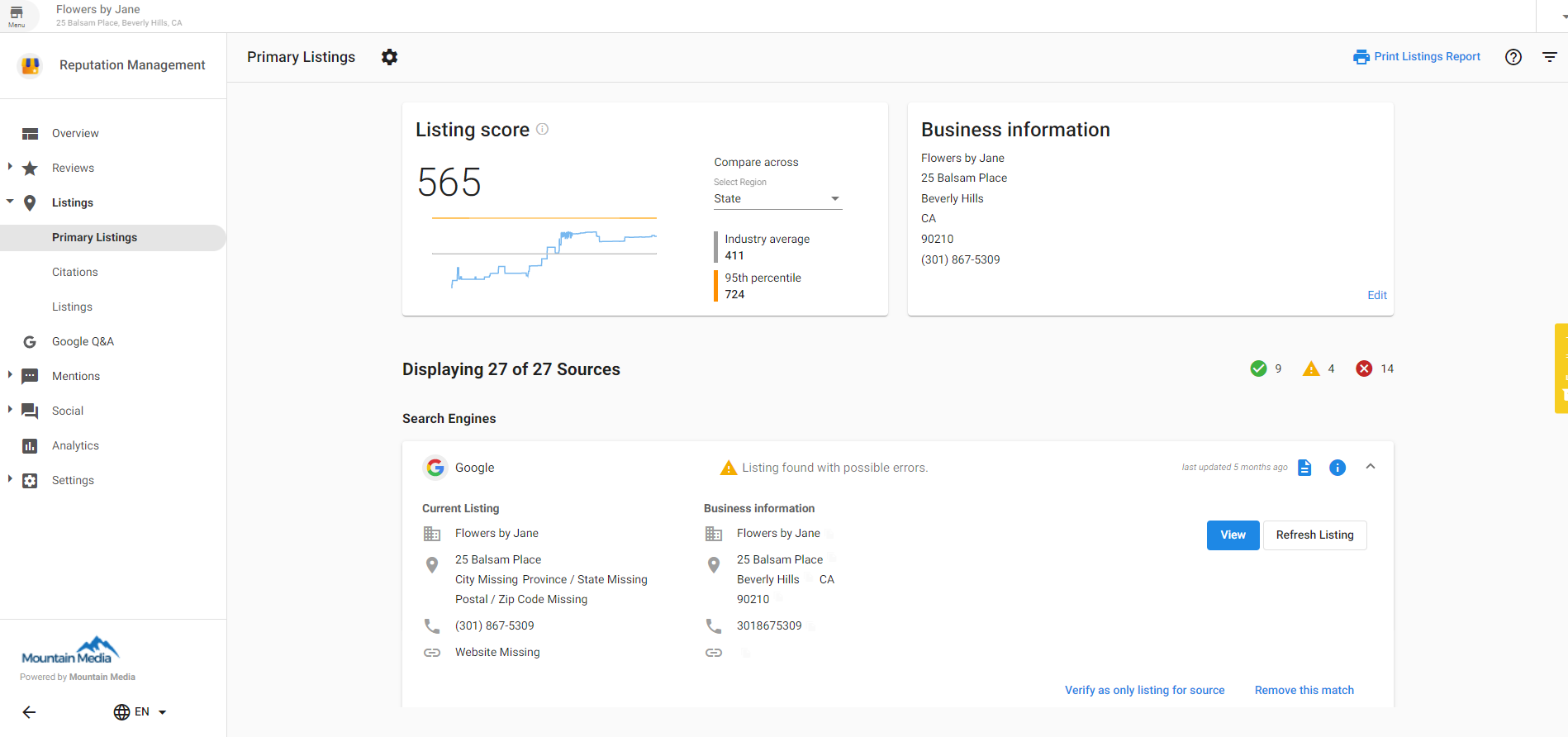1568x737 pixels.
Task: Open the Google listing document icon
Action: coord(1304,468)
